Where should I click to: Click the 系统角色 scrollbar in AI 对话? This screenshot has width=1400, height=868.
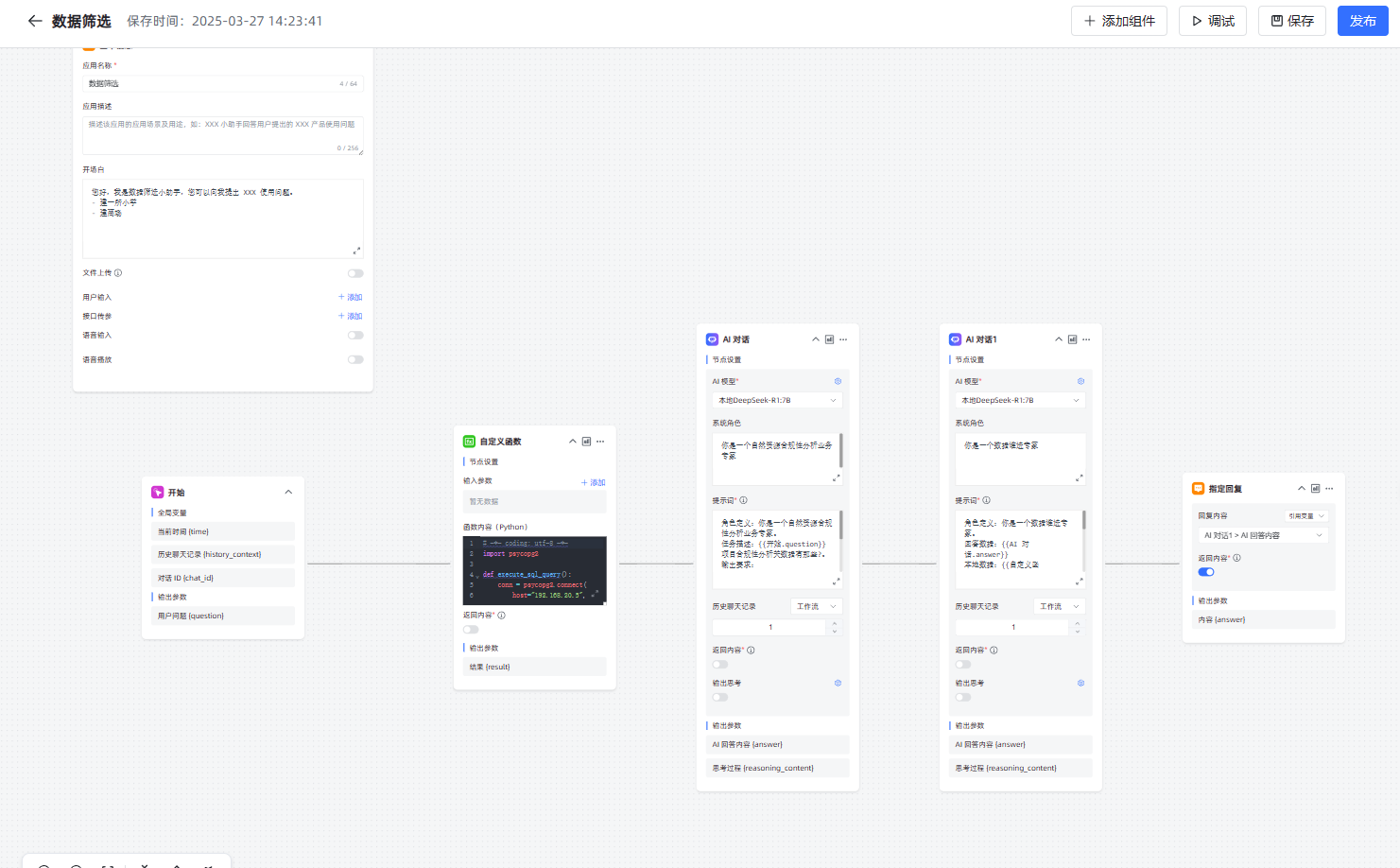tap(840, 450)
